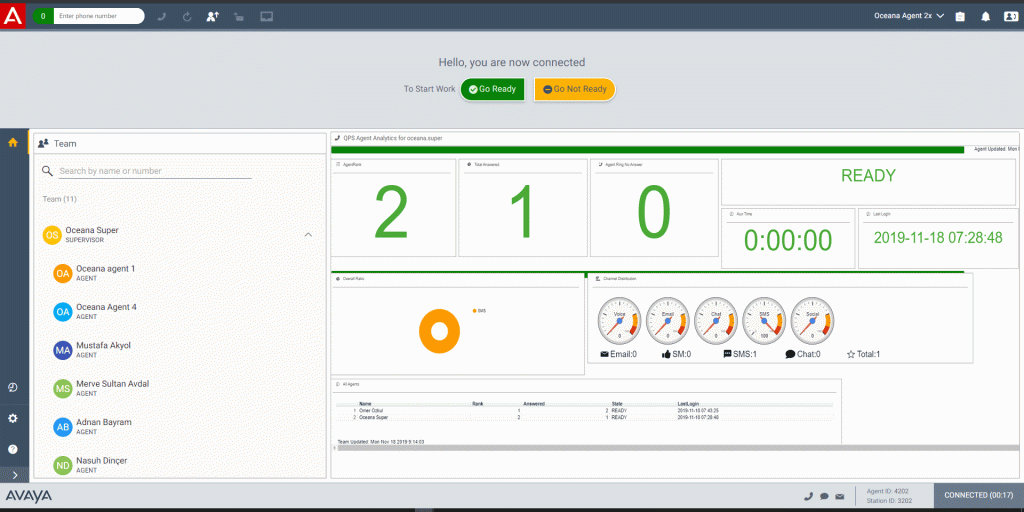Click the Total:1 star counter
Screen dimensions: 1024x512
point(863,355)
